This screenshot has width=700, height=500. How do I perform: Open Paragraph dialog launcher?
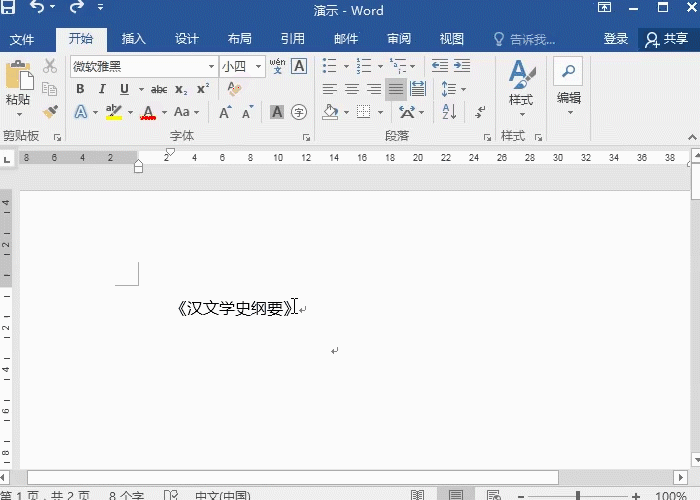coord(487,138)
